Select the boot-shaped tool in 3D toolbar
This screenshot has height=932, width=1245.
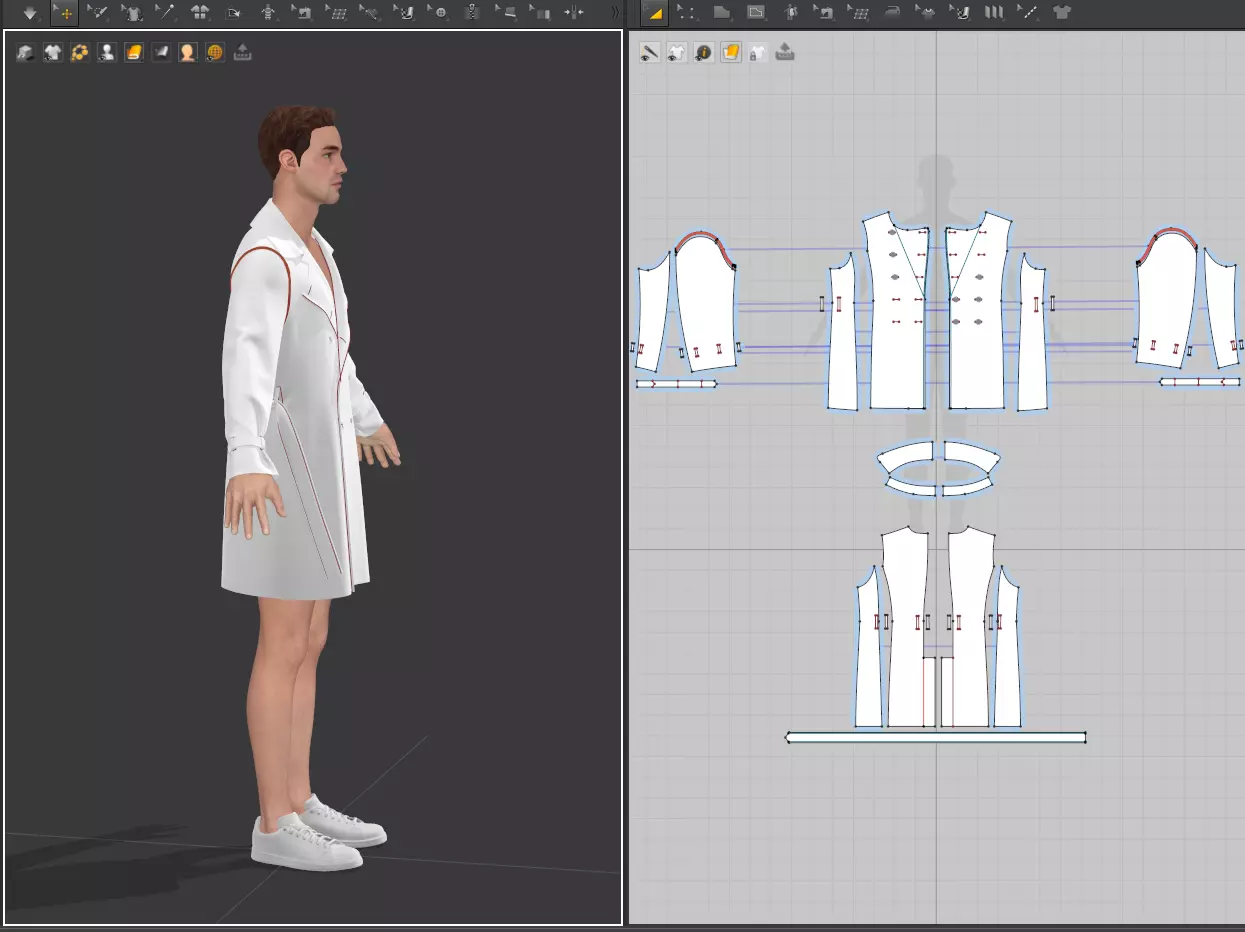405,13
